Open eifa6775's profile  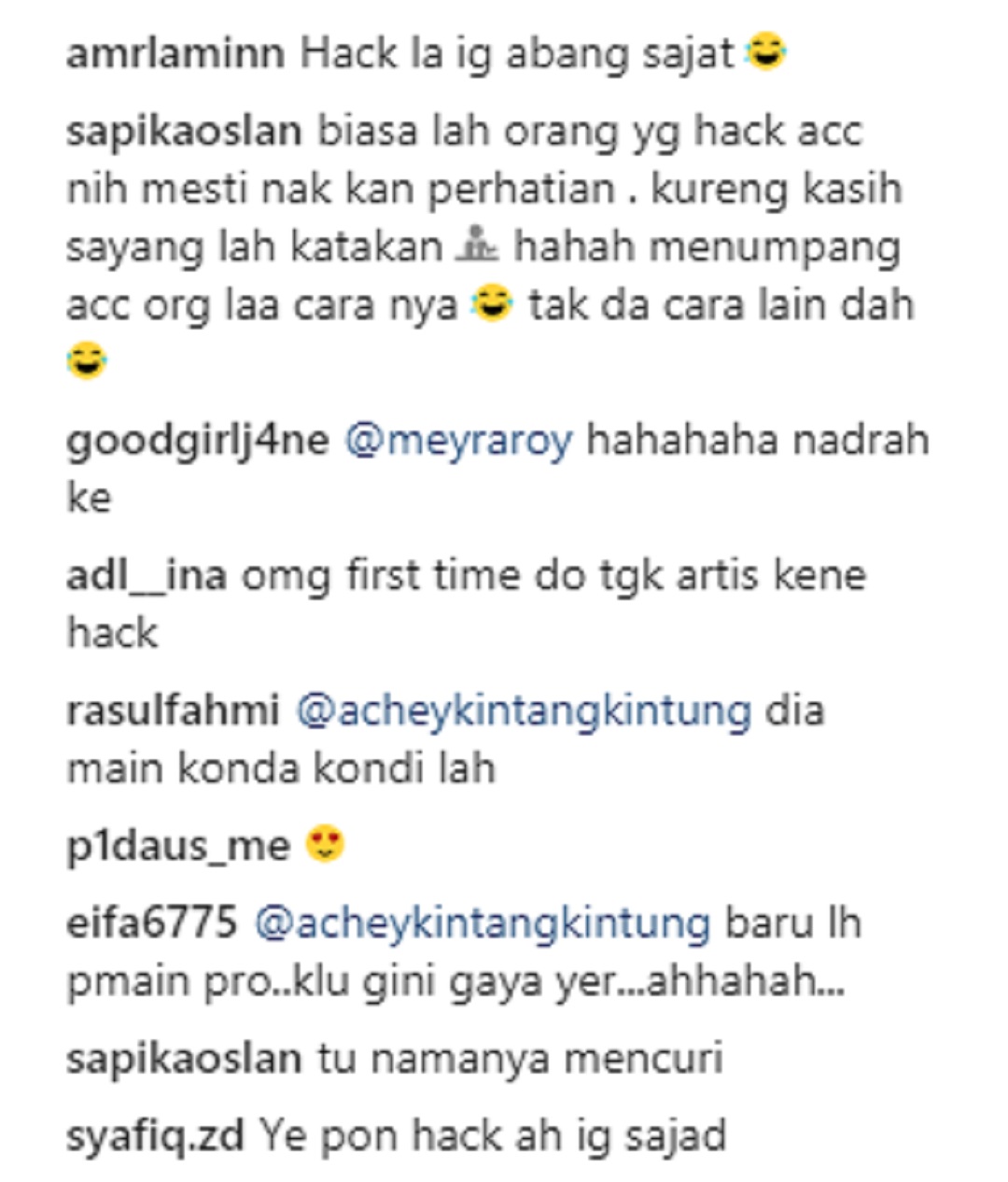[x=152, y=923]
